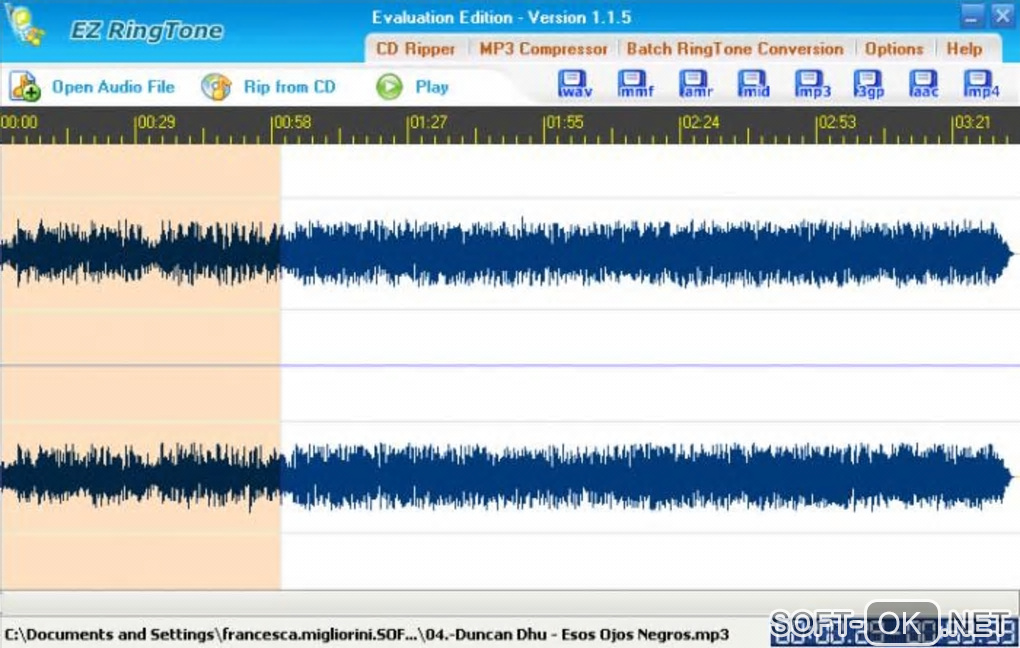1020x648 pixels.
Task: Click the 03:21 timeline marker
Action: click(x=973, y=122)
